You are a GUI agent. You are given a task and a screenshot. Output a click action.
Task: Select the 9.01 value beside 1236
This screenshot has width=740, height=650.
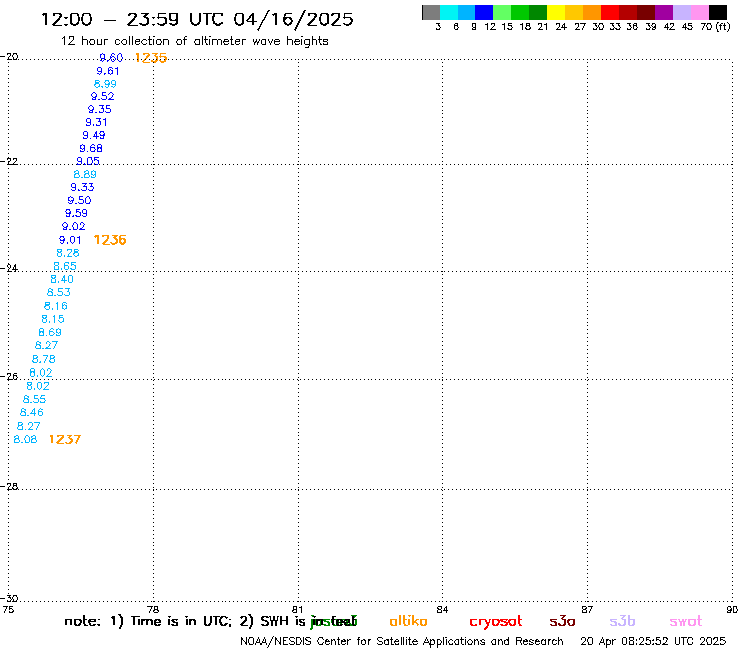click(x=70, y=240)
